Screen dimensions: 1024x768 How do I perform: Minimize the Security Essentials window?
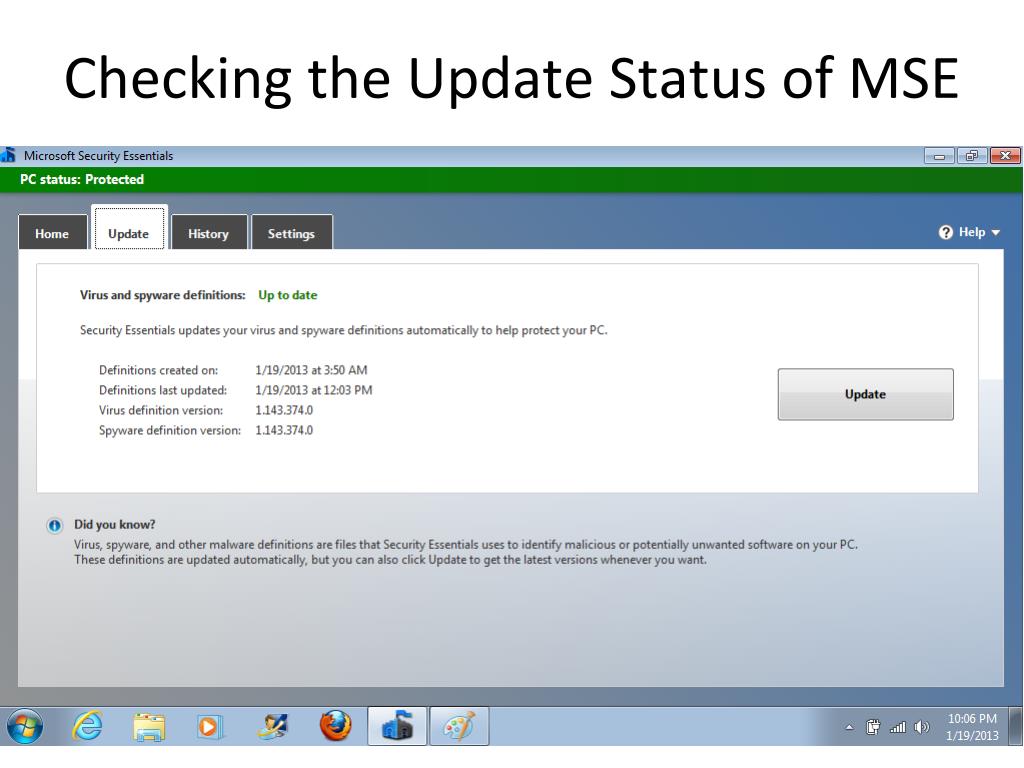tap(940, 156)
